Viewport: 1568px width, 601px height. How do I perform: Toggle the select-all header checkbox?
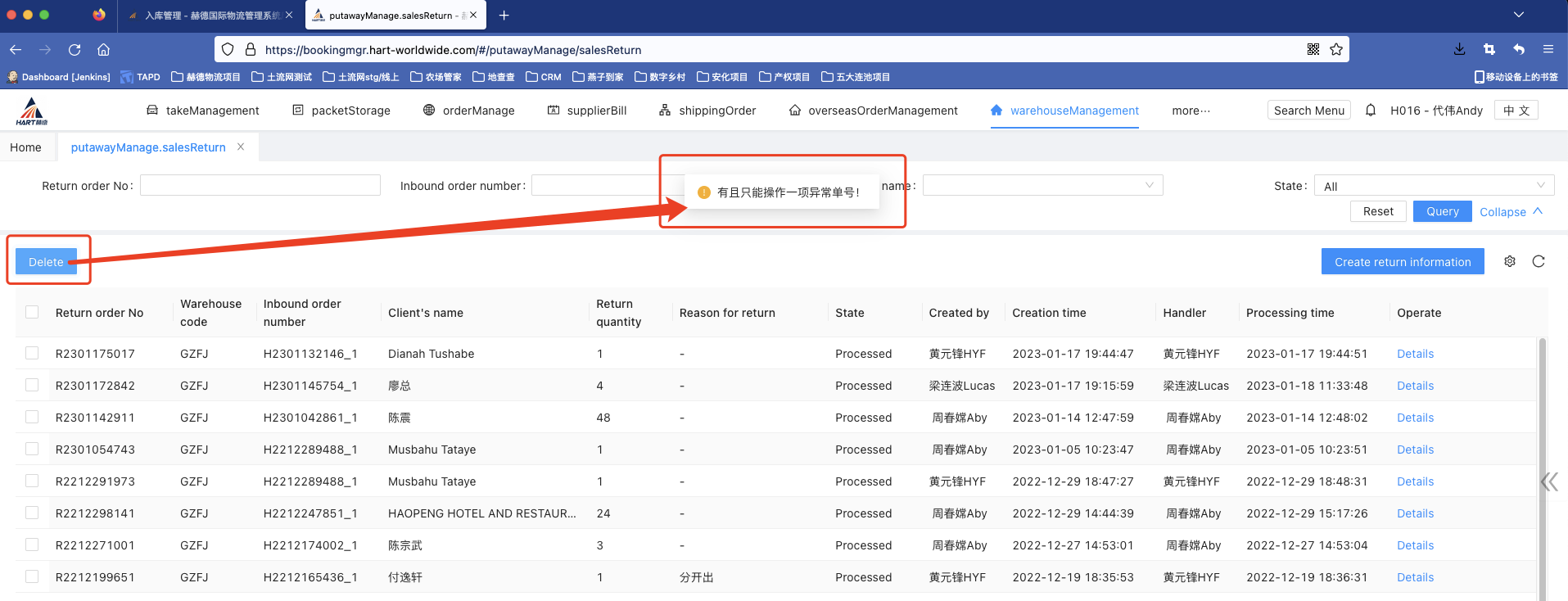(x=32, y=312)
